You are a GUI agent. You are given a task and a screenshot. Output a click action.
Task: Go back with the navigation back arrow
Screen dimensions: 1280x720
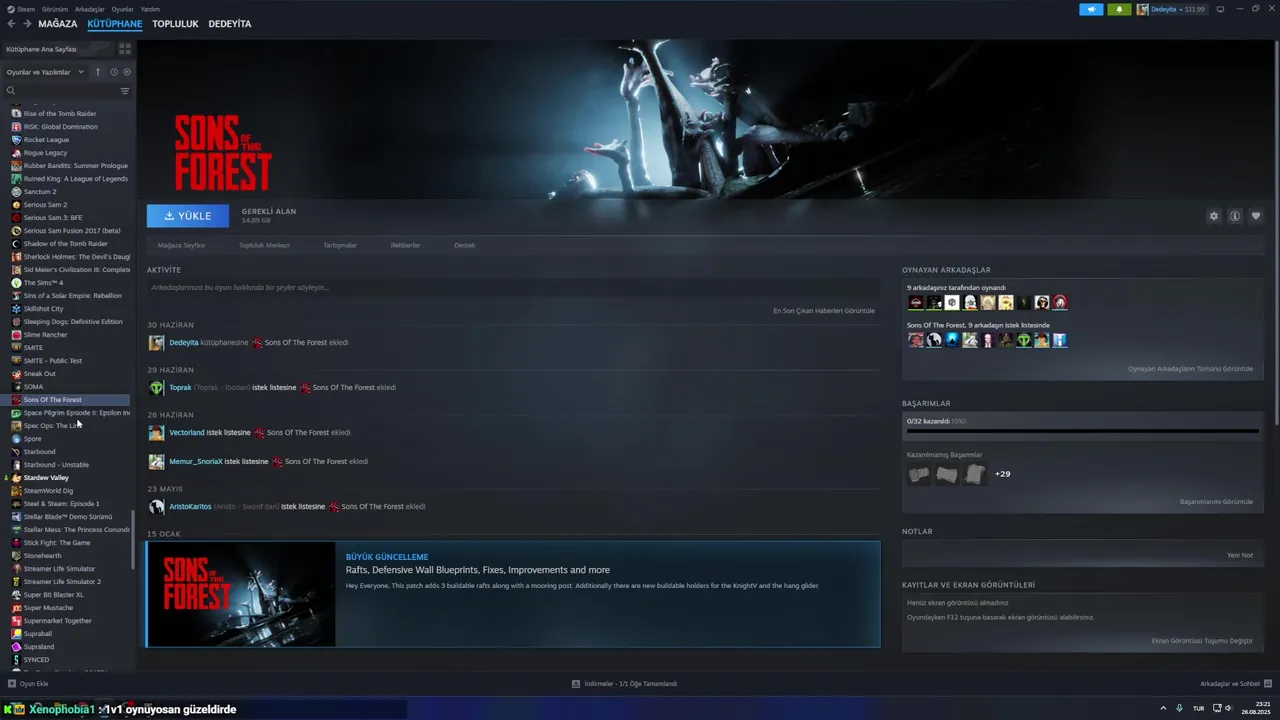pyautogui.click(x=11, y=23)
